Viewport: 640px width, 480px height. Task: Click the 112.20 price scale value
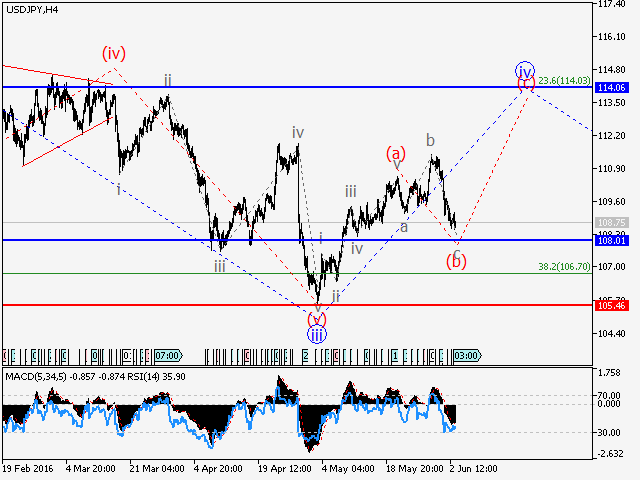click(611, 136)
